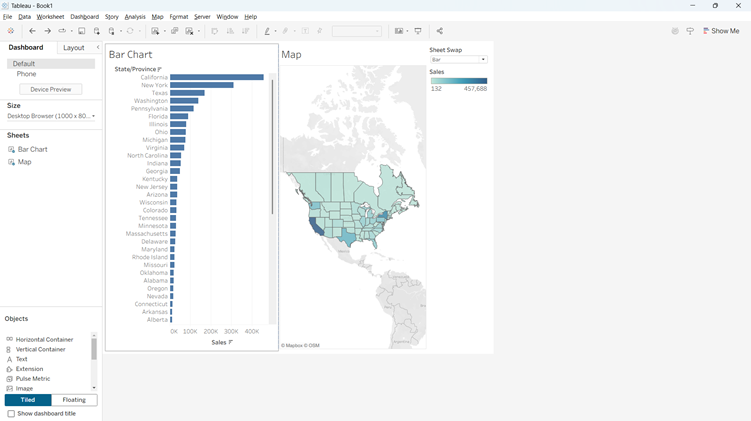Screen dimensions: 751x421
Task: Click the Objects list down scroll arrow
Action: [x=94, y=387]
